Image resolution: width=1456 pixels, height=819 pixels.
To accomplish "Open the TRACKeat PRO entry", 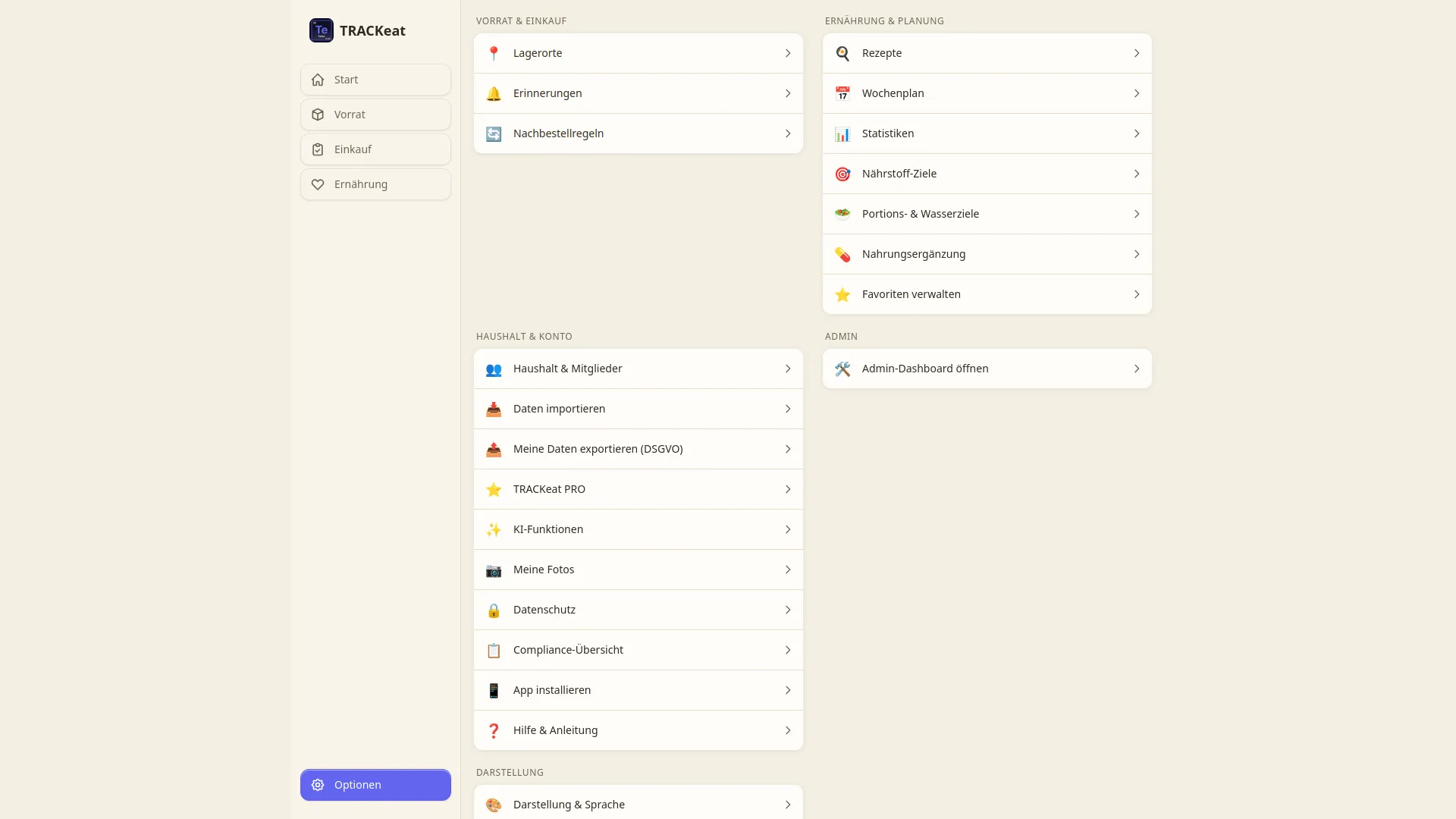I will (639, 489).
